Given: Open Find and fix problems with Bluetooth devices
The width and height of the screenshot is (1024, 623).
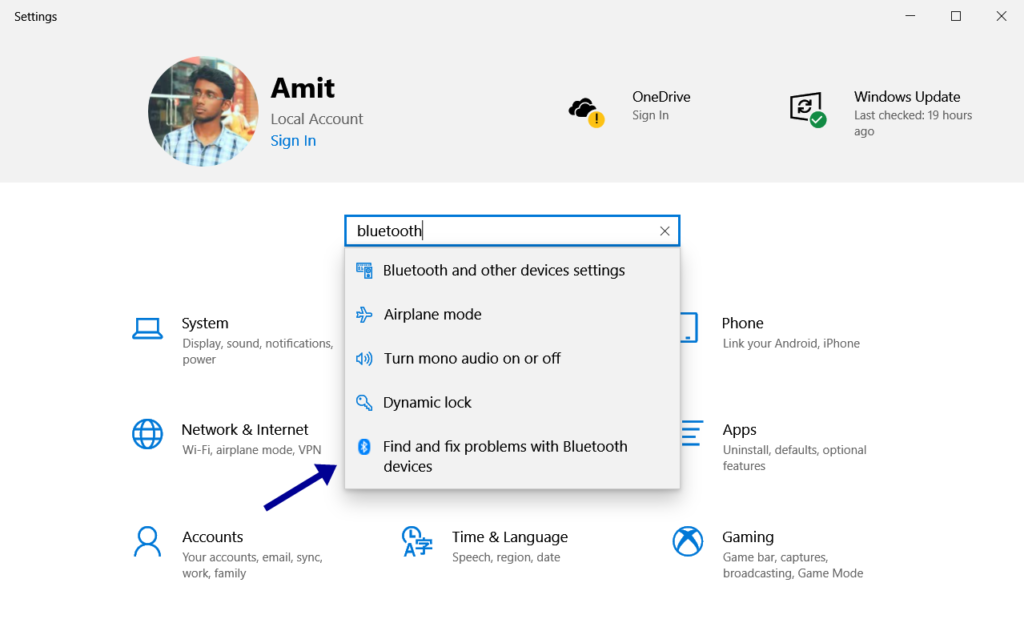Looking at the screenshot, I should pos(505,456).
